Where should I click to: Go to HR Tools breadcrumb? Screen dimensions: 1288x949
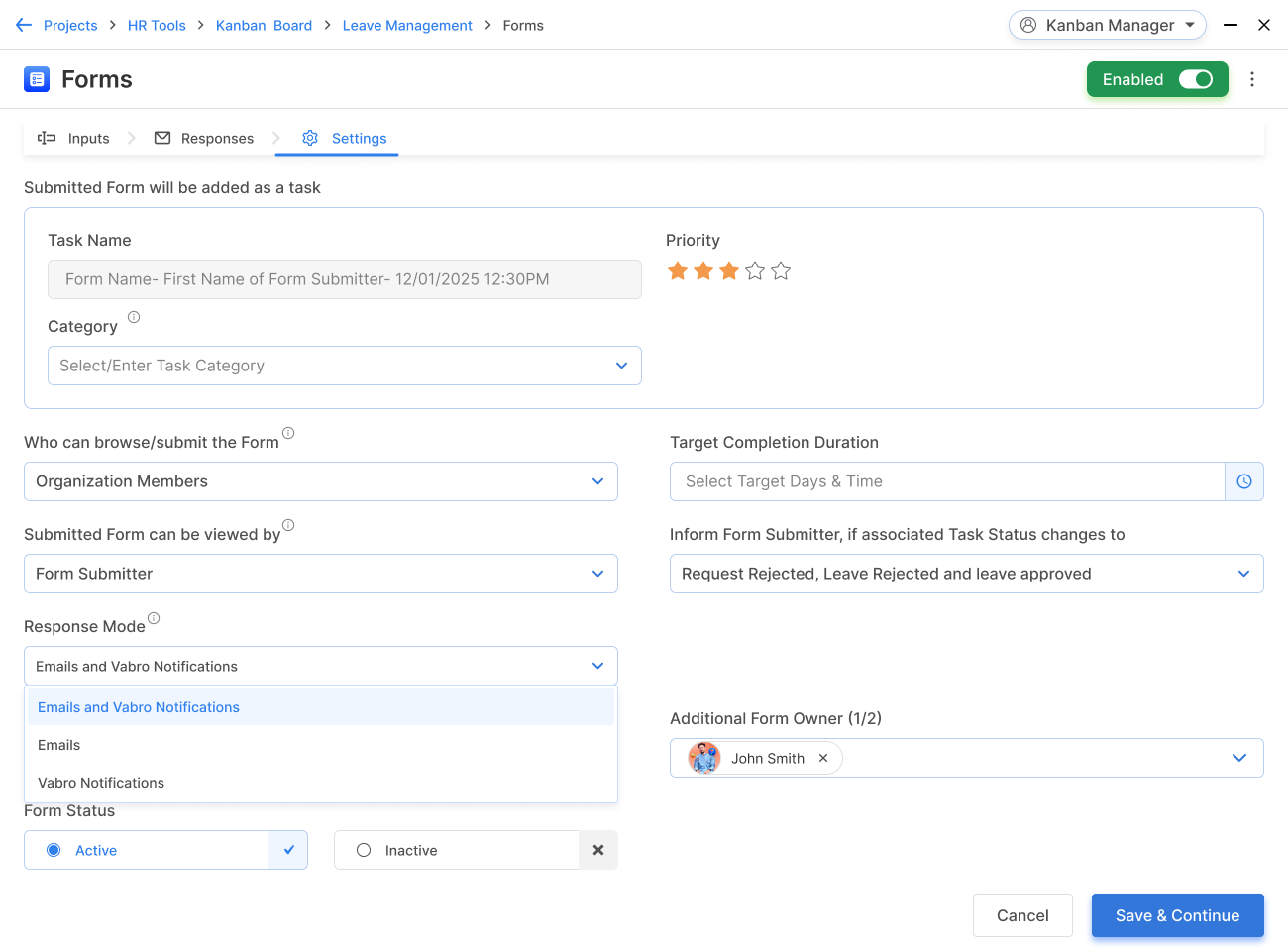157,25
